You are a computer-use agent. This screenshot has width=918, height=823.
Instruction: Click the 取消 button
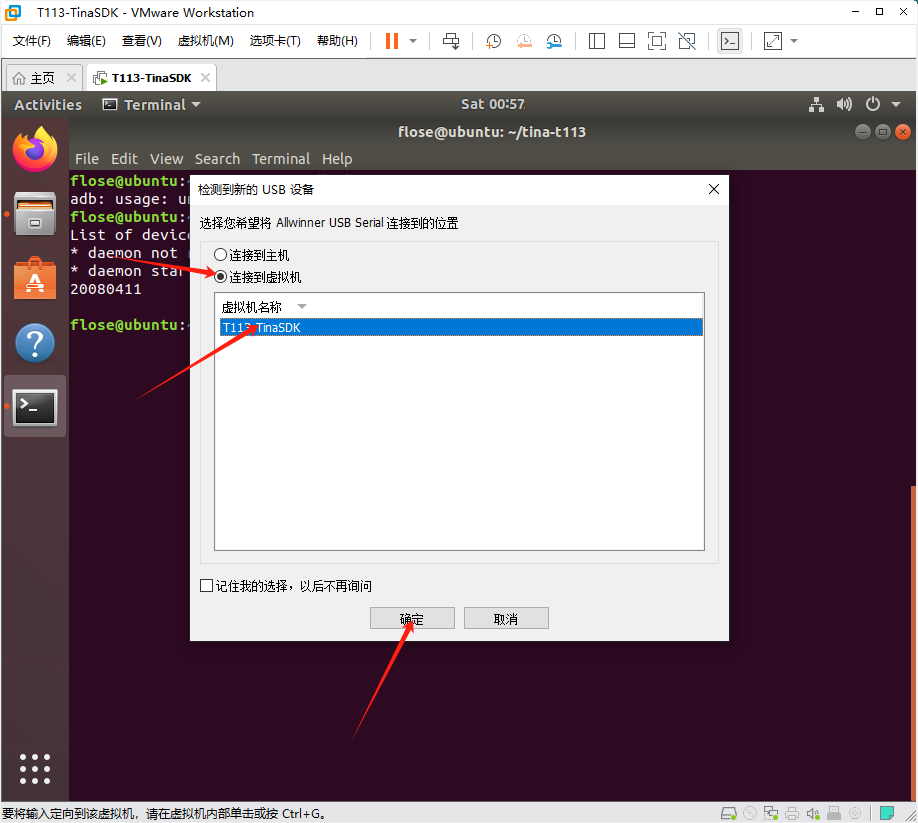click(506, 618)
